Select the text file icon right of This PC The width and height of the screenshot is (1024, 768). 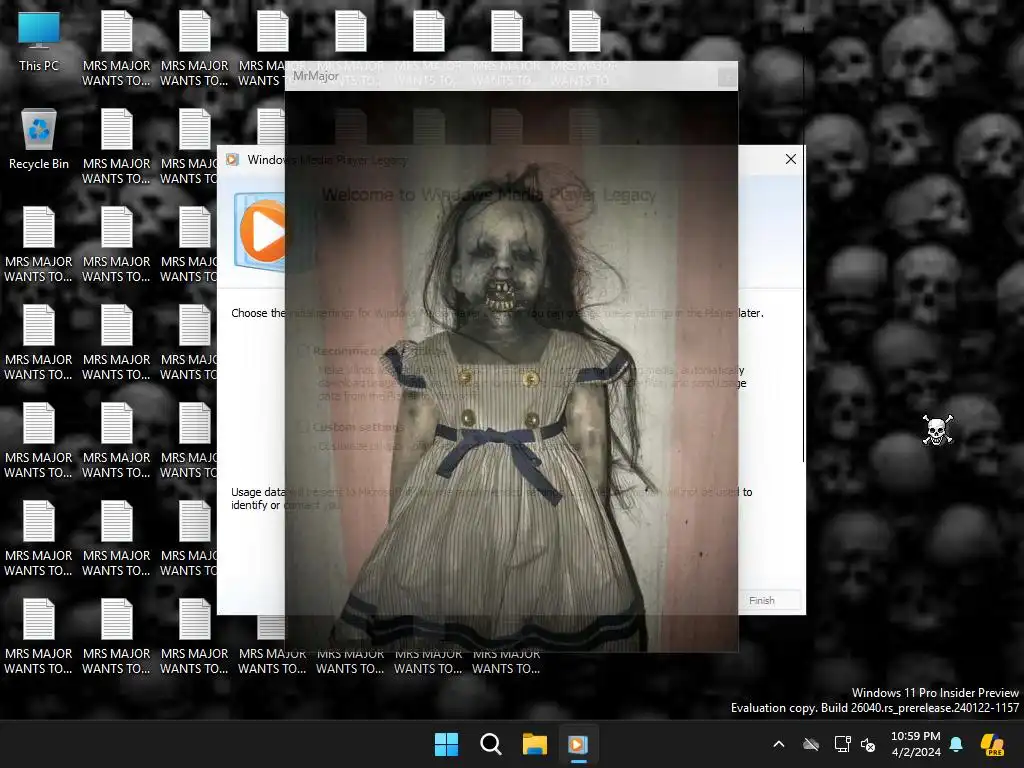tap(116, 48)
